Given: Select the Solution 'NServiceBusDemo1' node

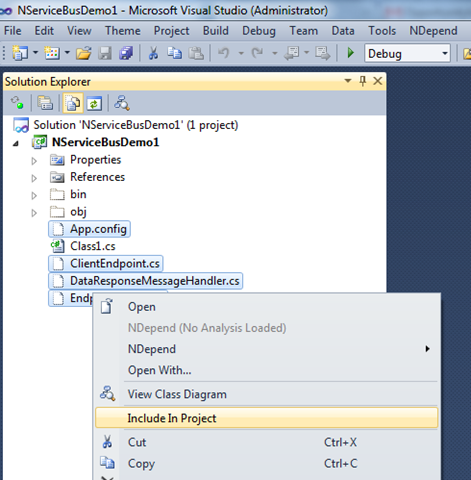Looking at the screenshot, I should [x=136, y=125].
